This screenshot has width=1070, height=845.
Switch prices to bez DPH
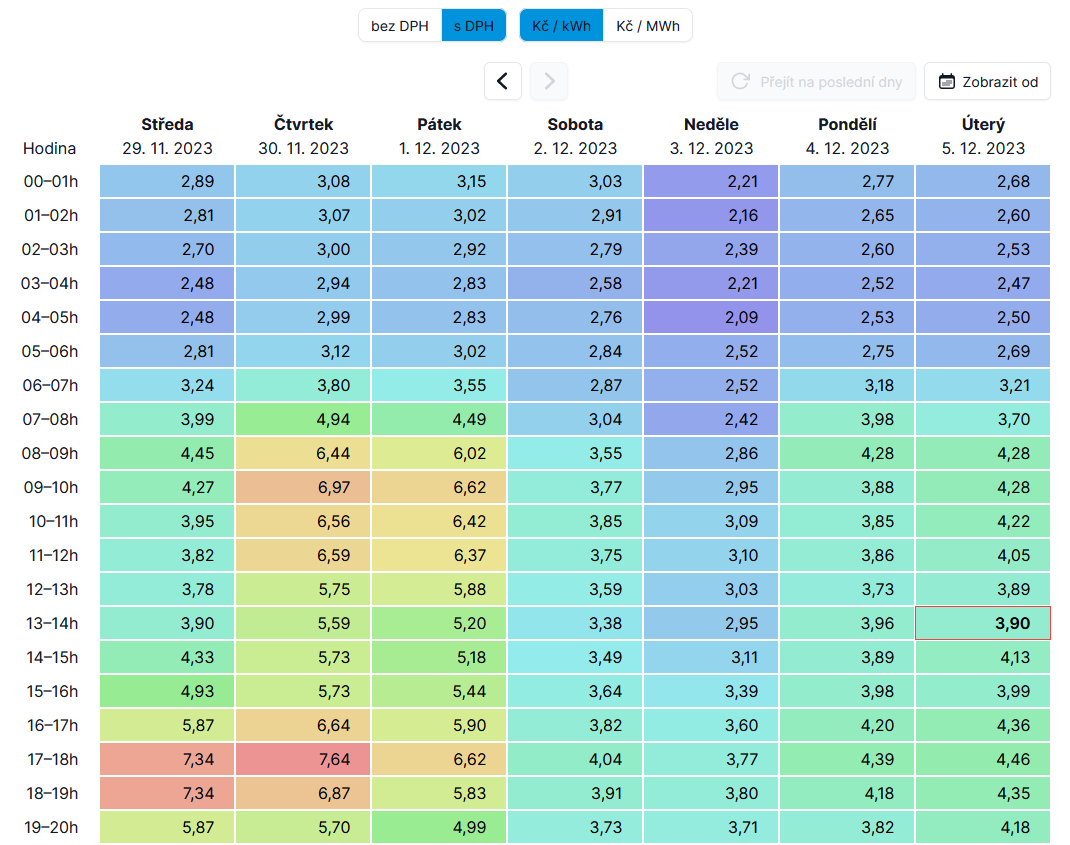click(x=400, y=26)
